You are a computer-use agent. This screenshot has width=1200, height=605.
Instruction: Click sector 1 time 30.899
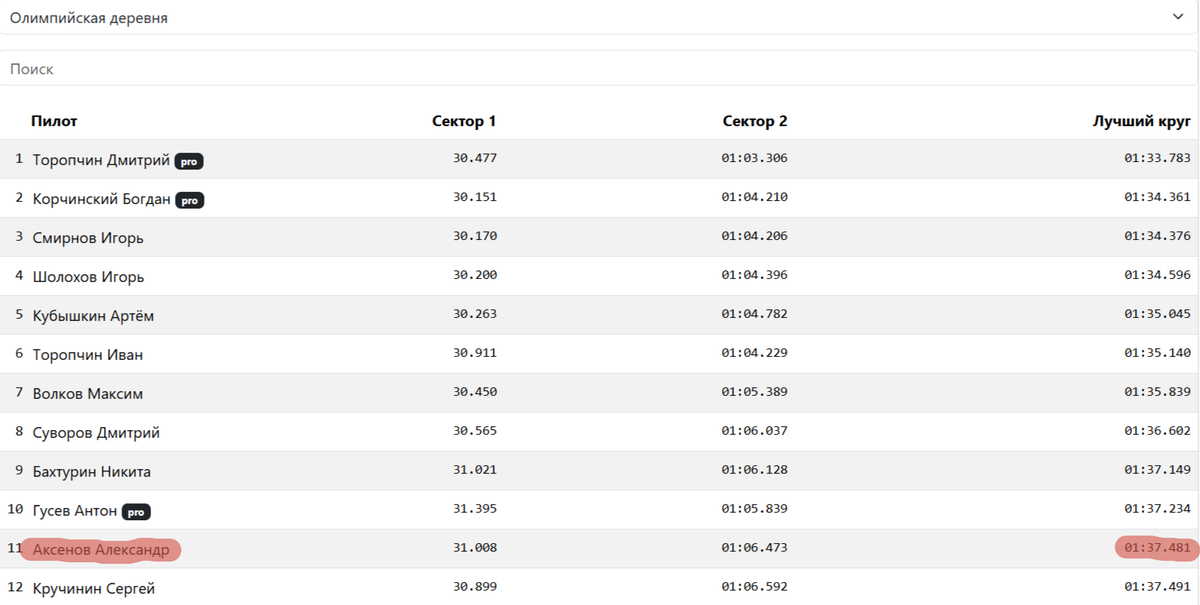coord(475,587)
